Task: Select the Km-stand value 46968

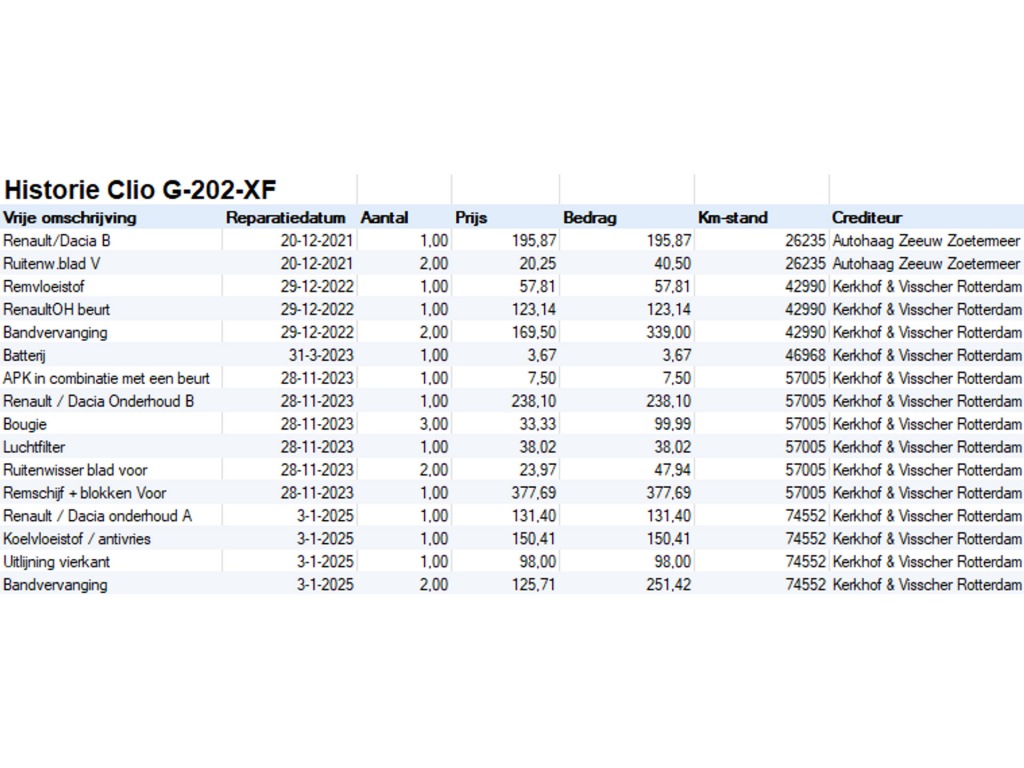Action: coord(805,355)
